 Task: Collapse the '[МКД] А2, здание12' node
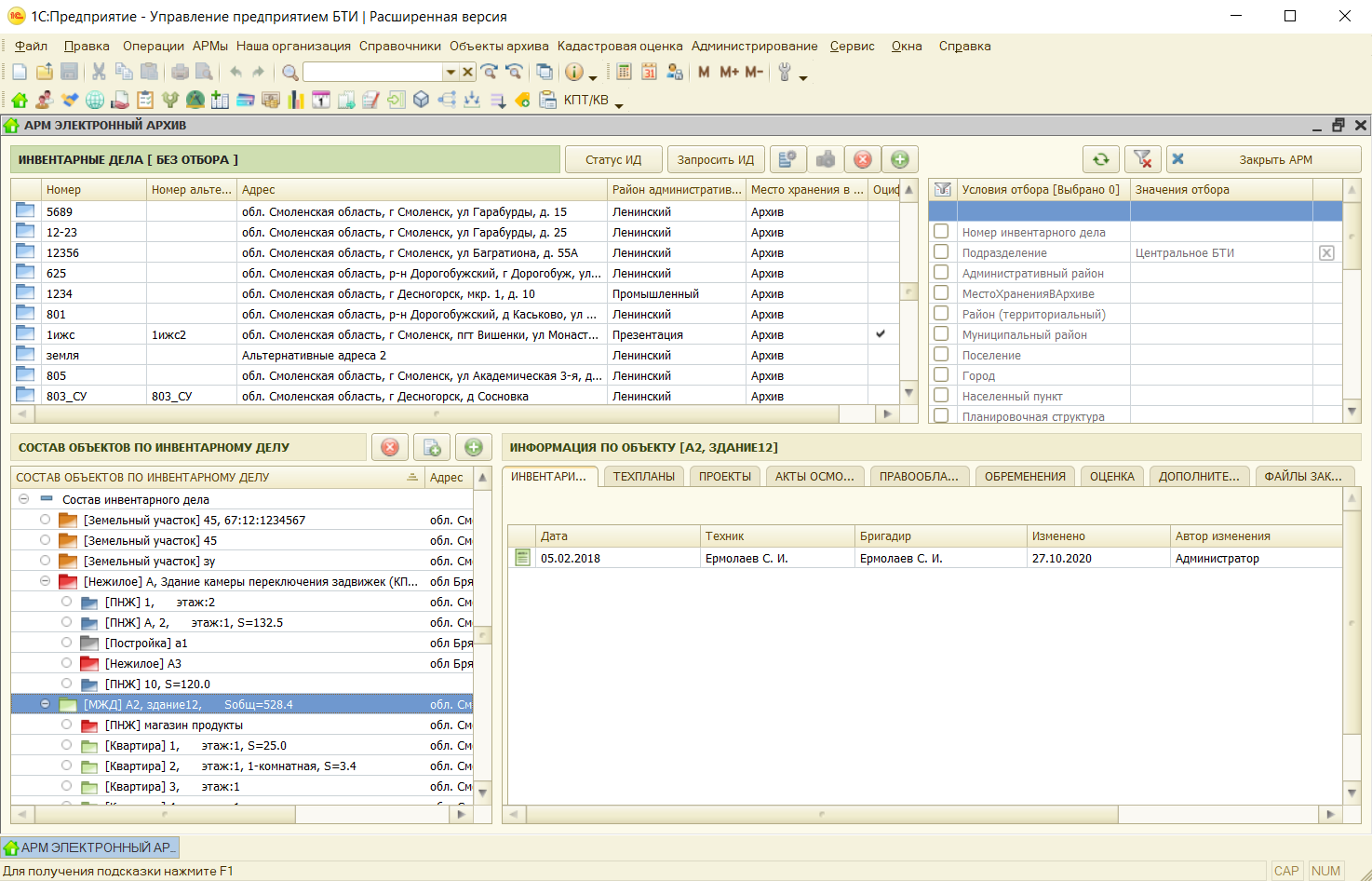coord(45,704)
